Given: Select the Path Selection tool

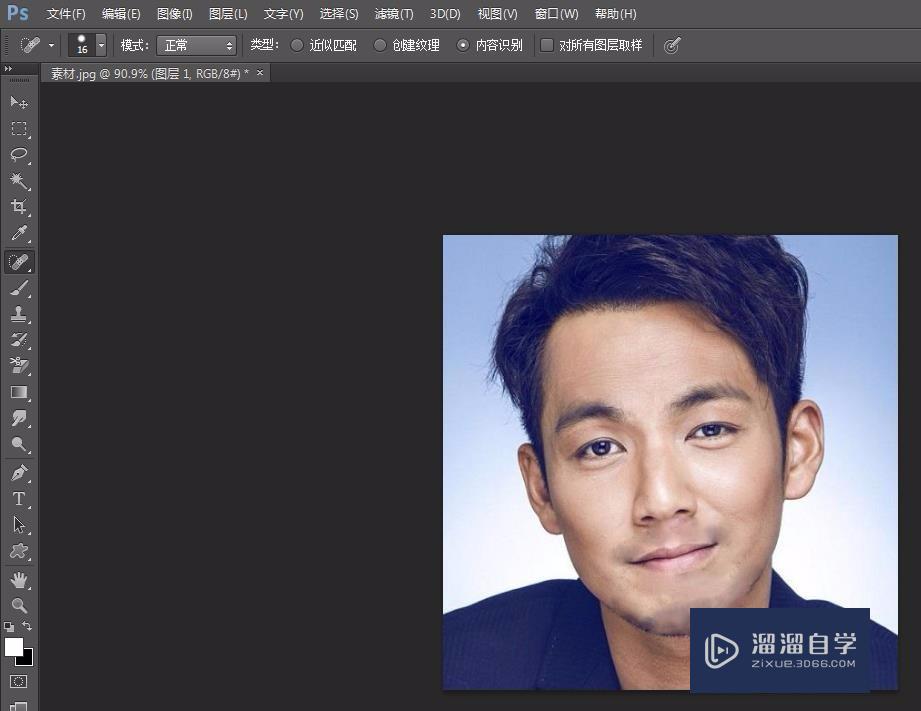Looking at the screenshot, I should 19,524.
